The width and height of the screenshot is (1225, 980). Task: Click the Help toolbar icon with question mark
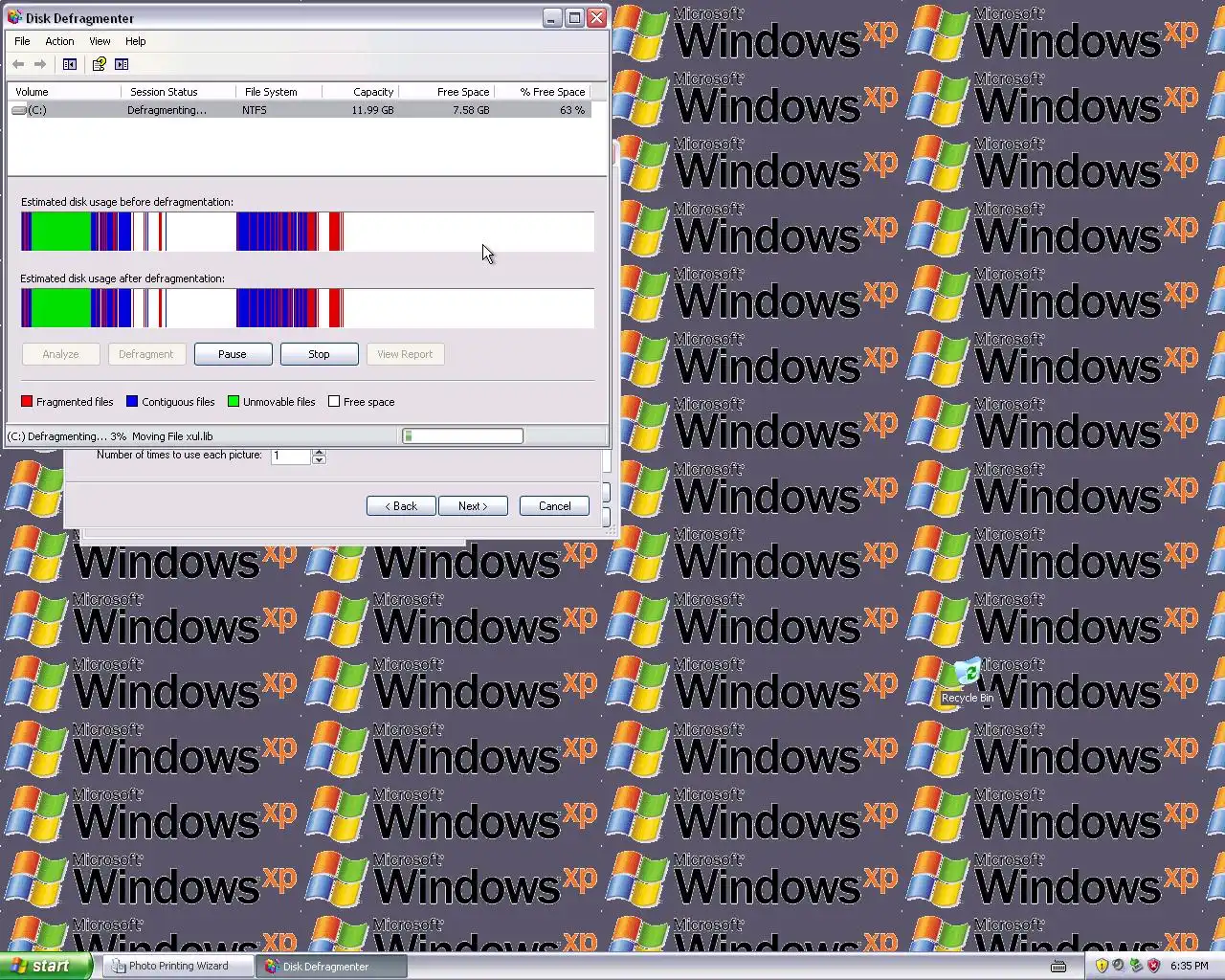point(99,64)
